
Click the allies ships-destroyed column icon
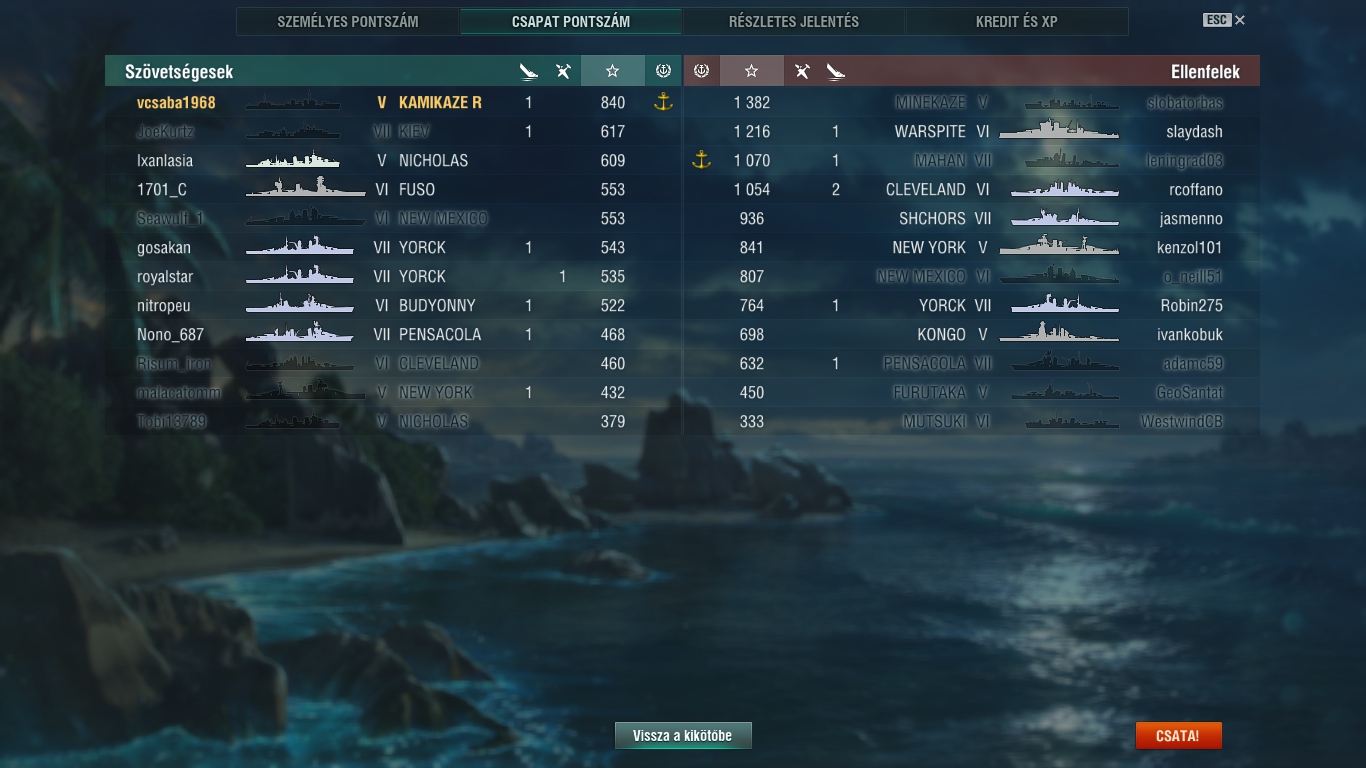pyautogui.click(x=529, y=71)
